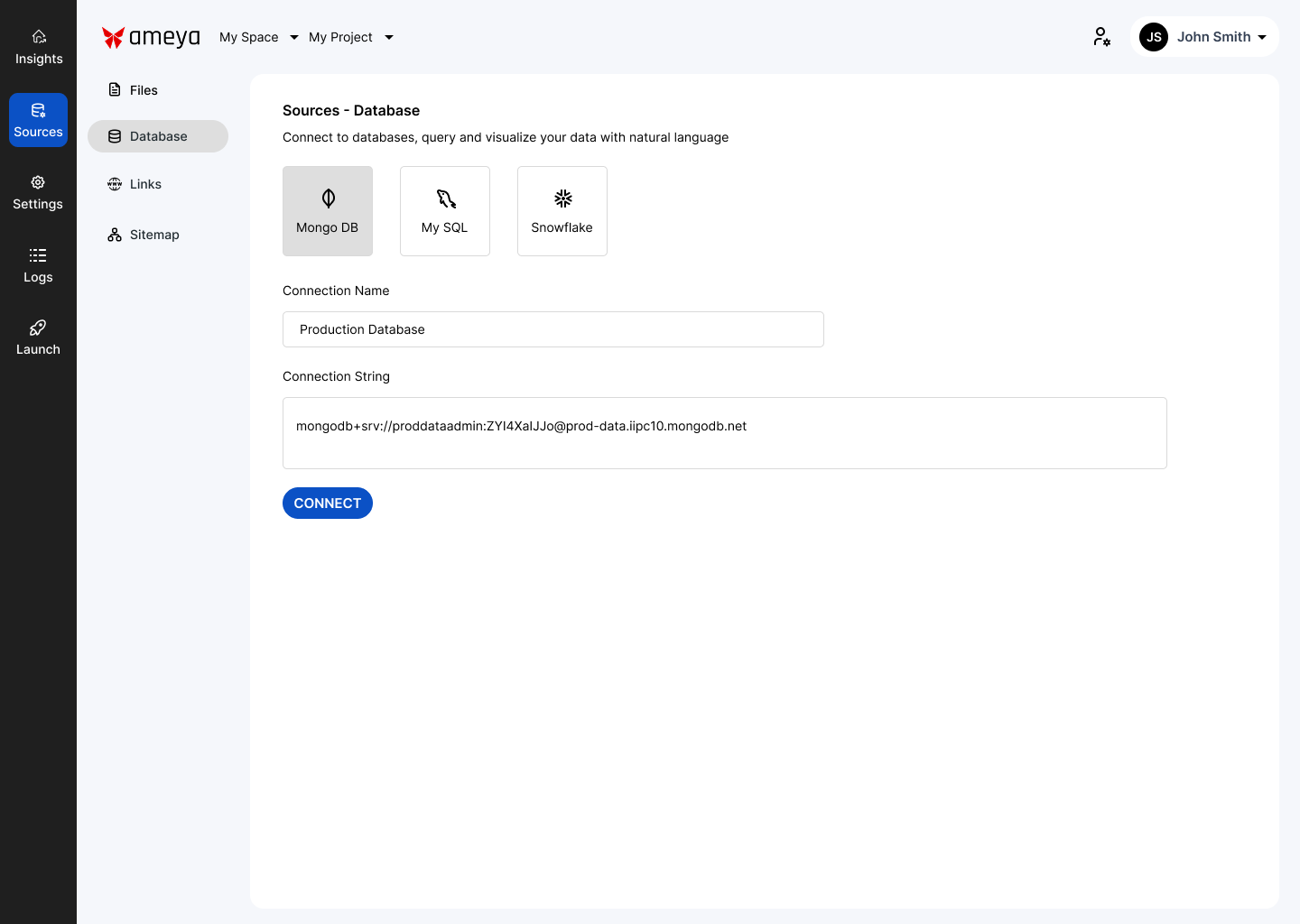Image resolution: width=1300 pixels, height=924 pixels.
Task: Click the Connection Name input field
Action: pos(552,329)
